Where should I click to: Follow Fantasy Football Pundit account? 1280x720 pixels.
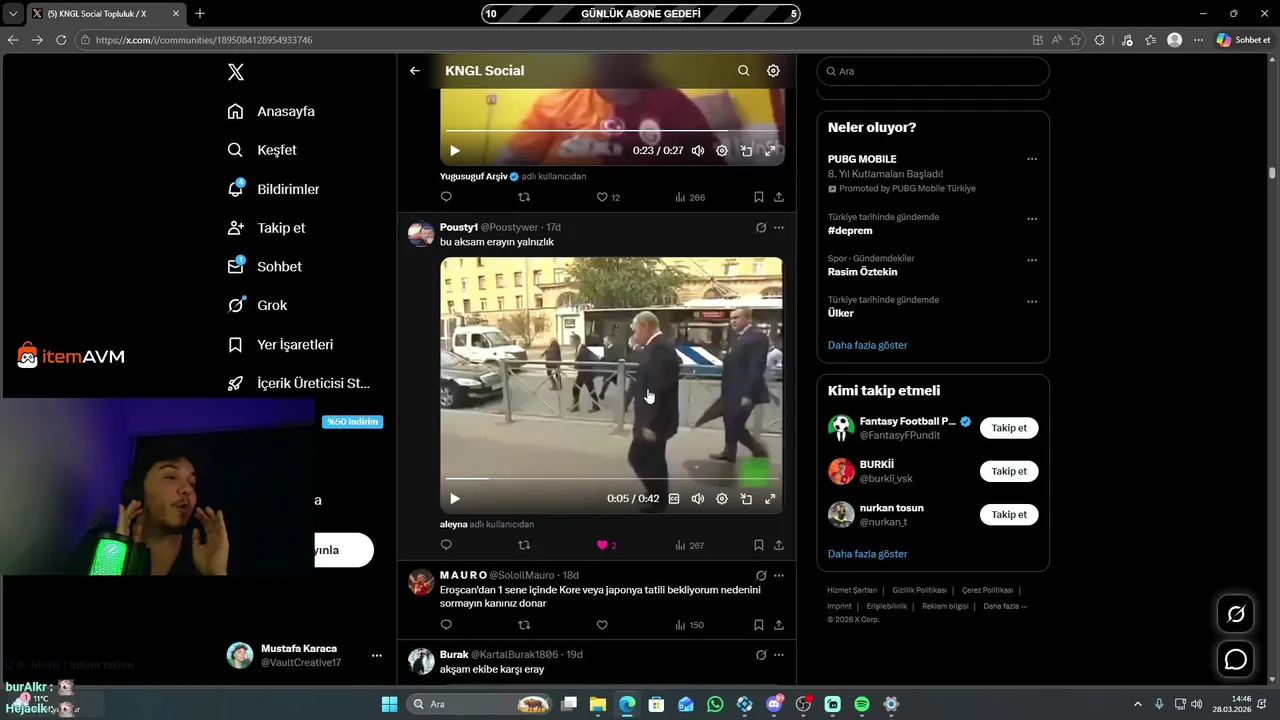pos(1009,428)
